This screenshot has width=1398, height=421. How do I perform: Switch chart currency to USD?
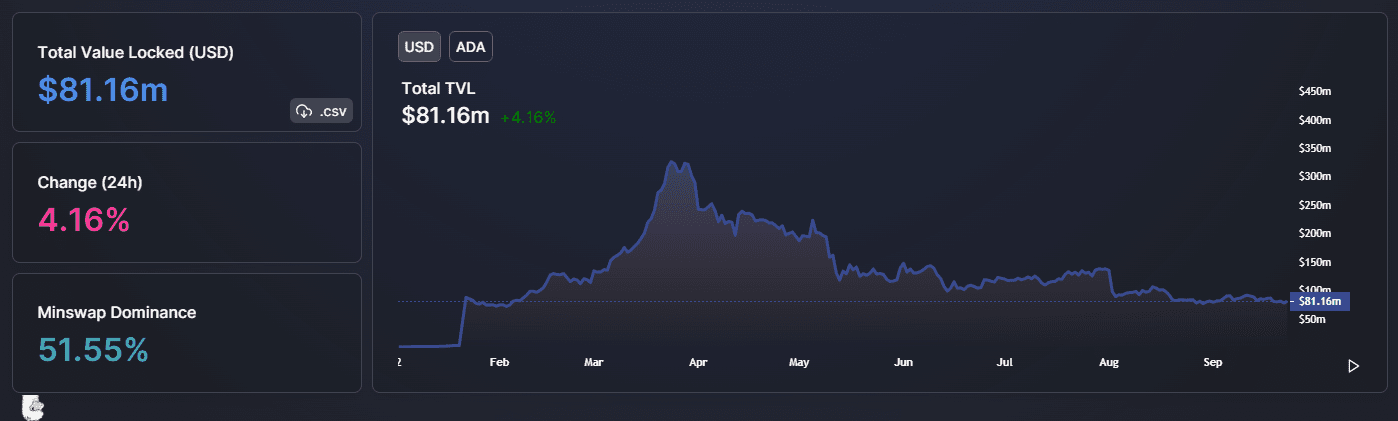pos(419,47)
